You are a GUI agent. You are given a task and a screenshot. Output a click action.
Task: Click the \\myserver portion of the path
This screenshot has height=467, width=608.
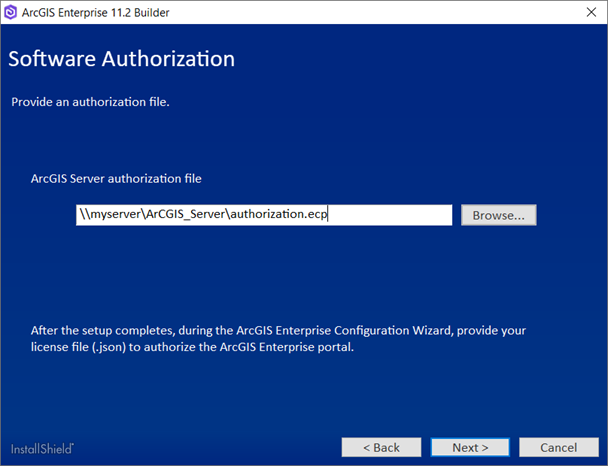[107, 215]
